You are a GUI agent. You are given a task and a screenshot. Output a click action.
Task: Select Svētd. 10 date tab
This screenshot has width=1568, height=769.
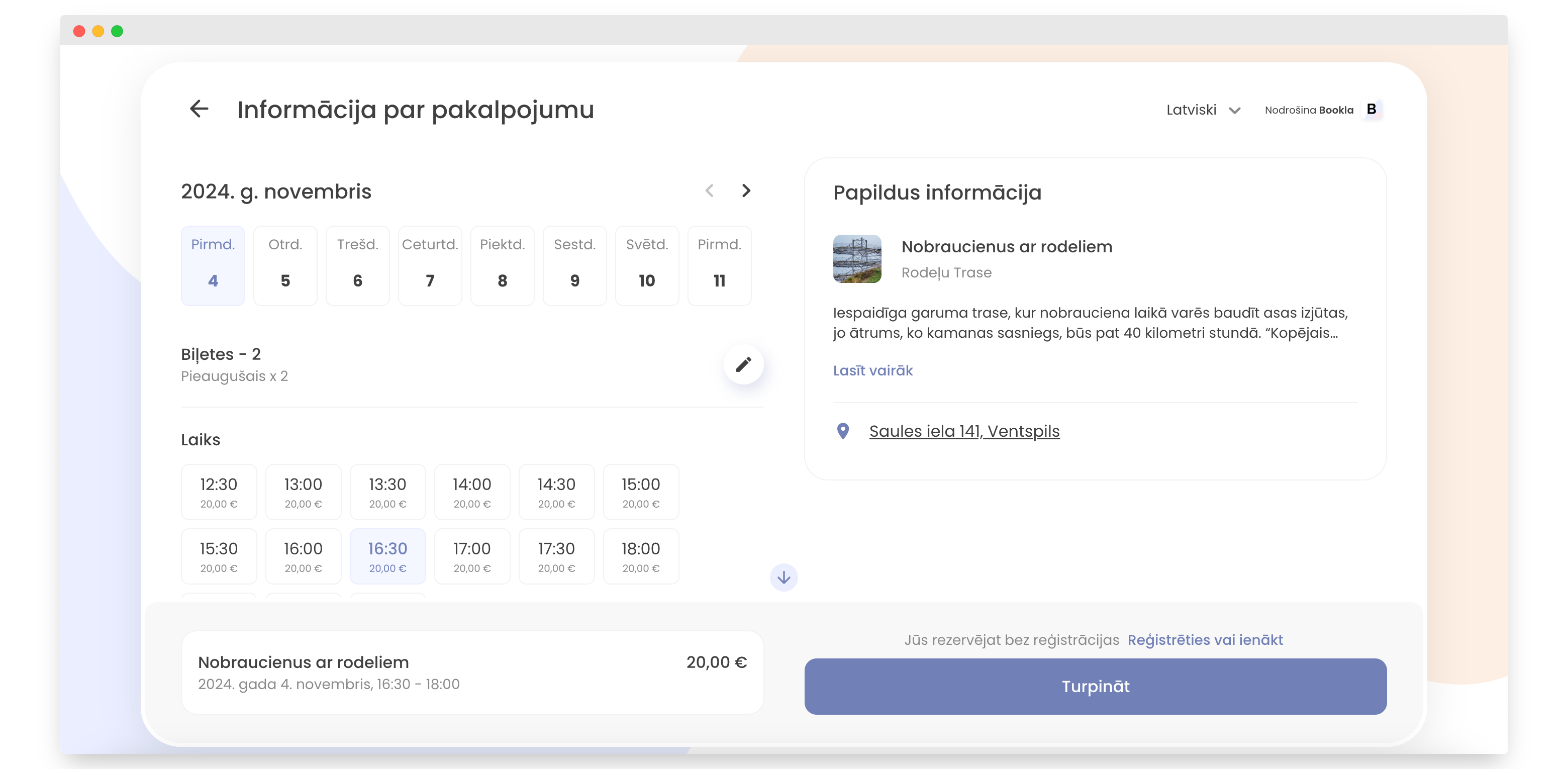click(646, 265)
